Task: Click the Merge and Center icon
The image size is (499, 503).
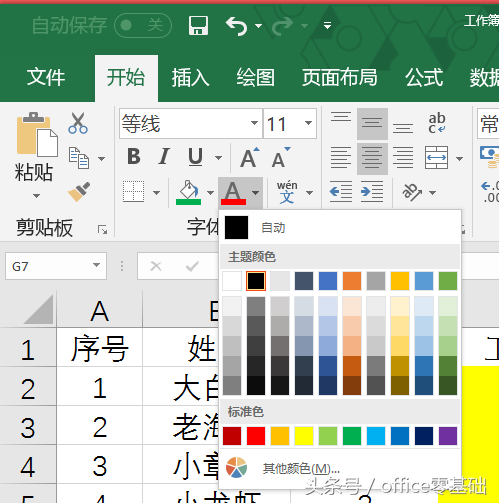Action: pyautogui.click(x=436, y=157)
